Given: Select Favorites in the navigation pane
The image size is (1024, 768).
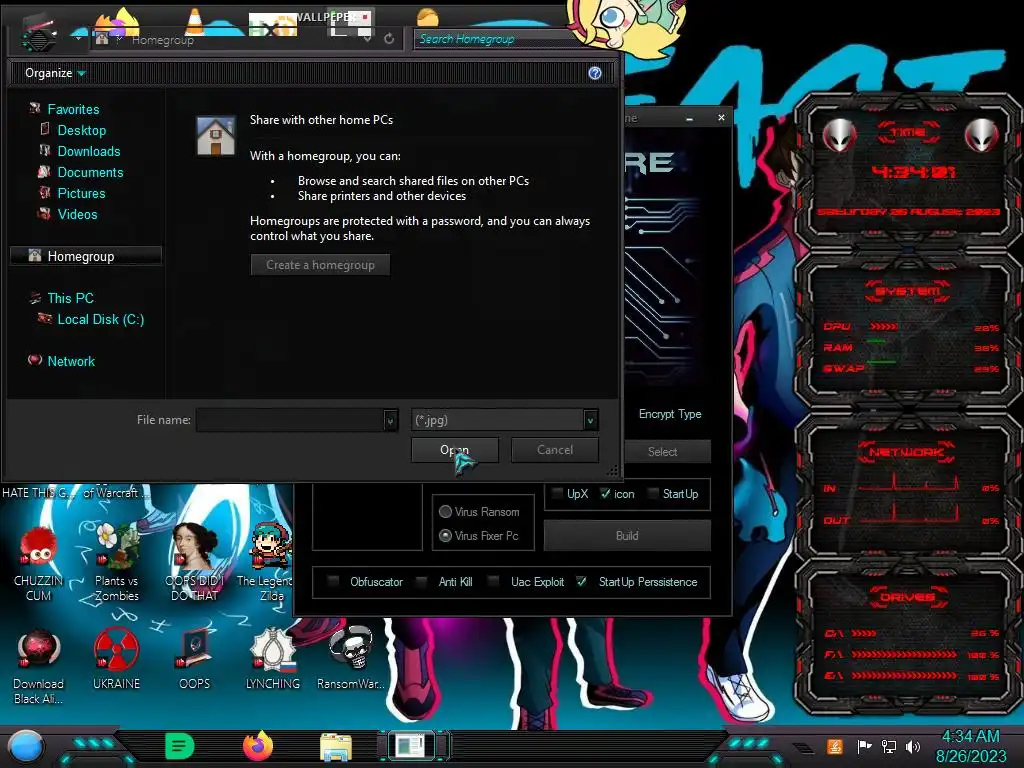Looking at the screenshot, I should click(73, 109).
